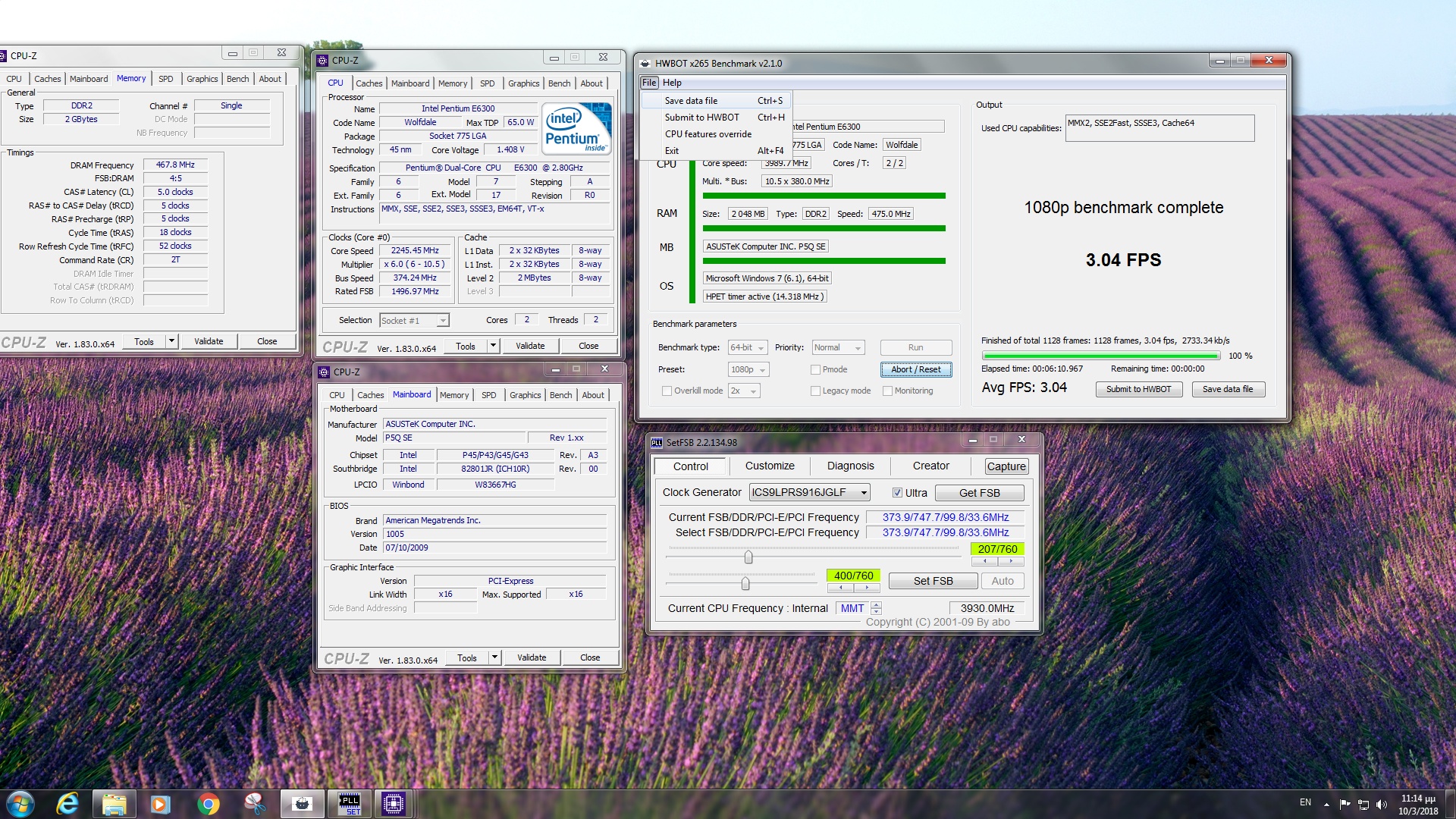This screenshot has width=1456, height=819.
Task: Expand Tools arrow in CPU-Z Memory window
Action: [172, 341]
